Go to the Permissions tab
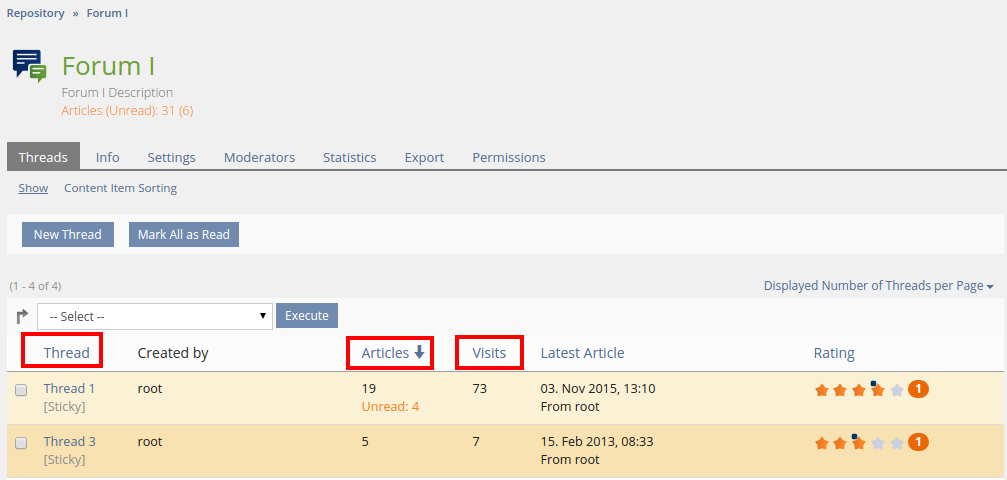This screenshot has height=480, width=1007. pyautogui.click(x=508, y=157)
